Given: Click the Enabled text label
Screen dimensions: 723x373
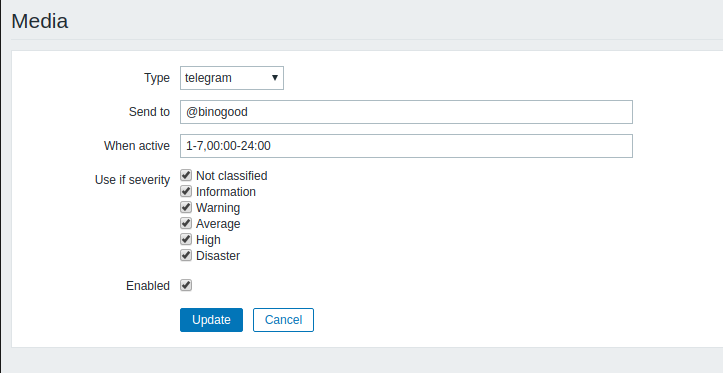Looking at the screenshot, I should pos(148,286).
